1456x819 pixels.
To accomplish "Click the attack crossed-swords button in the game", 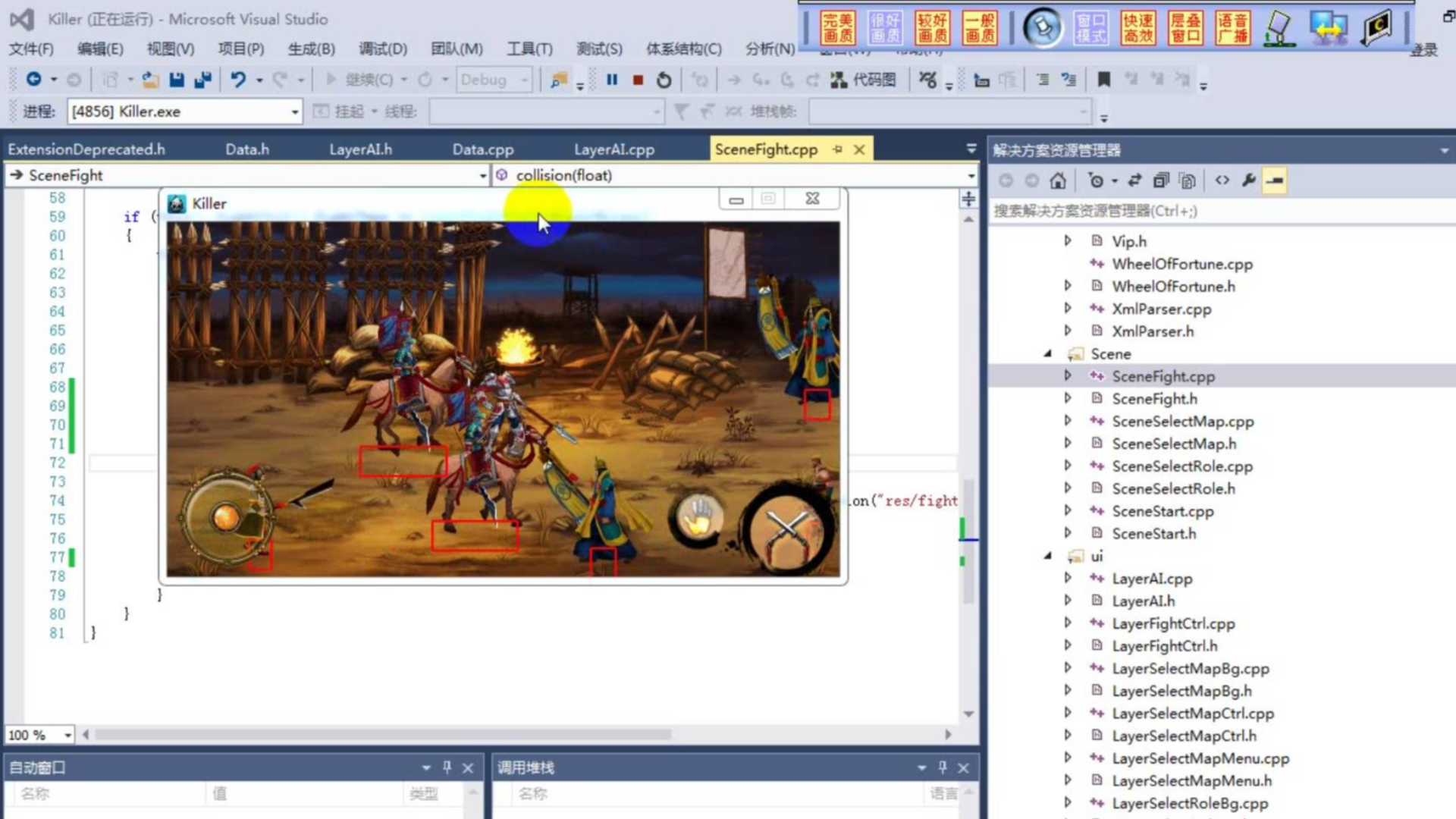I will [786, 531].
